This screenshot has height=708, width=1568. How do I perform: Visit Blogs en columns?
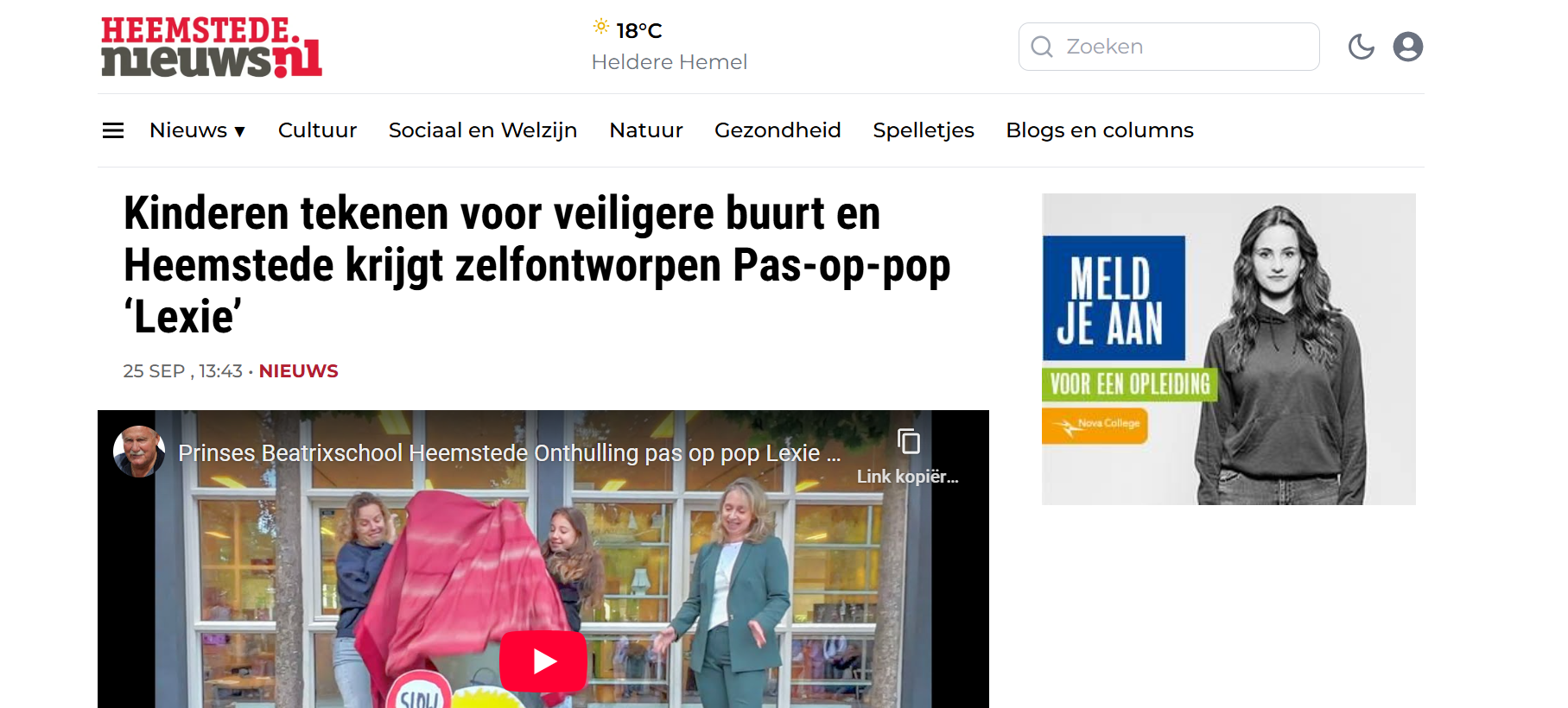tap(1100, 130)
